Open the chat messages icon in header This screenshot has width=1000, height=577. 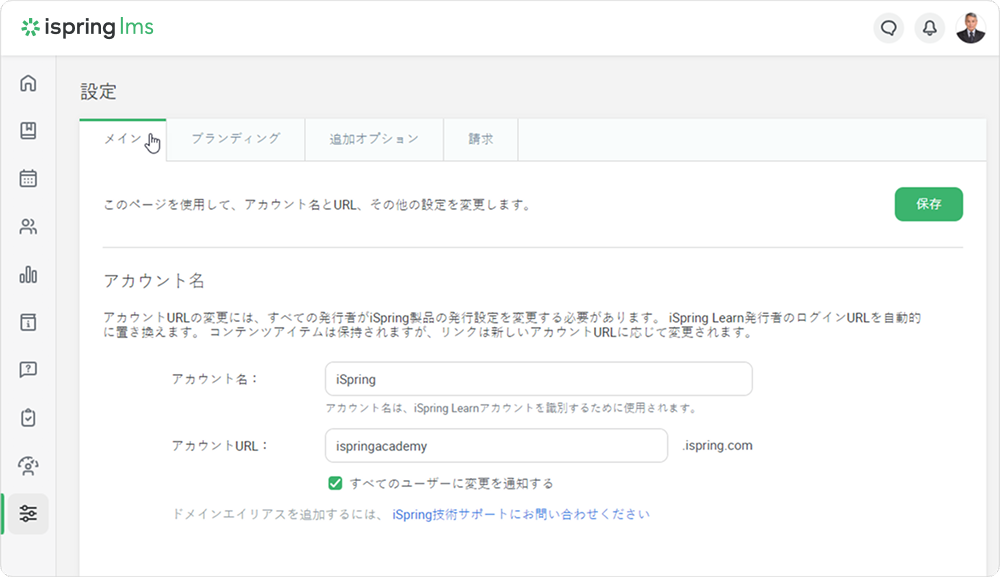(x=888, y=28)
